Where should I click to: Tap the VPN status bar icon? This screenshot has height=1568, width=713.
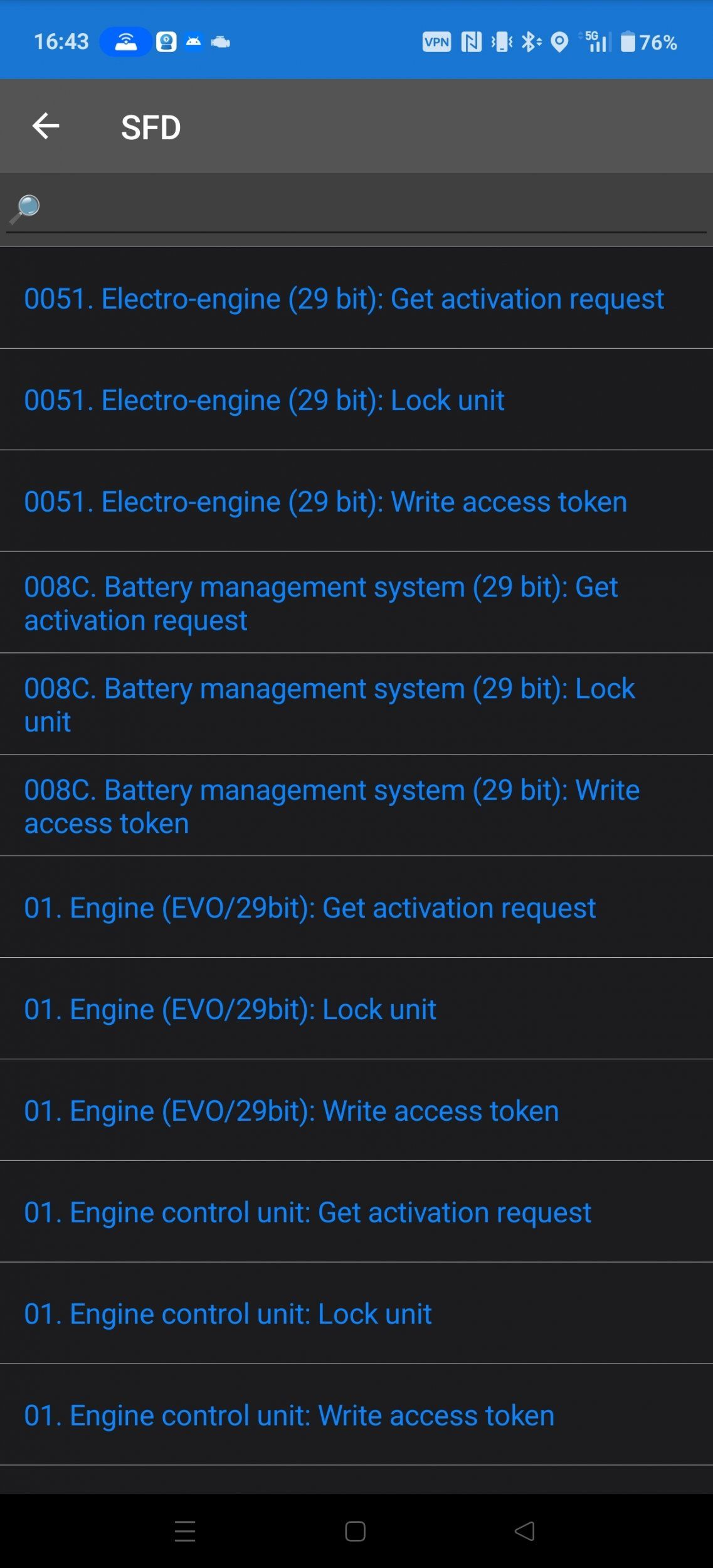(x=436, y=42)
